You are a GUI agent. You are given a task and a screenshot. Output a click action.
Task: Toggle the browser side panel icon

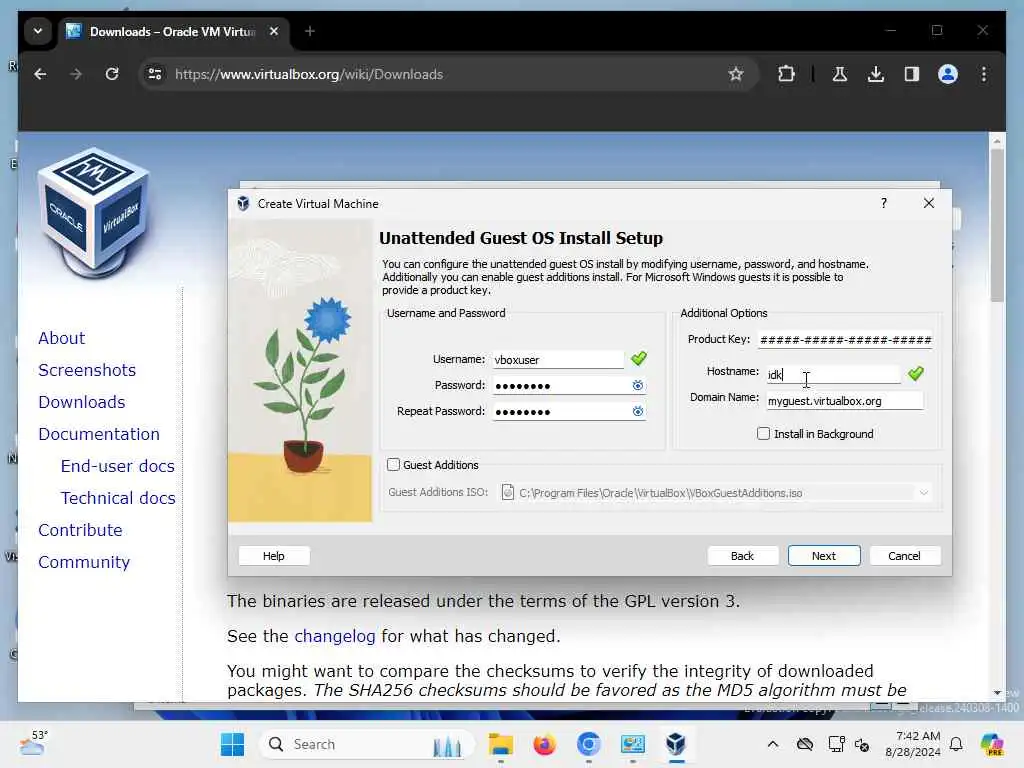click(x=912, y=74)
